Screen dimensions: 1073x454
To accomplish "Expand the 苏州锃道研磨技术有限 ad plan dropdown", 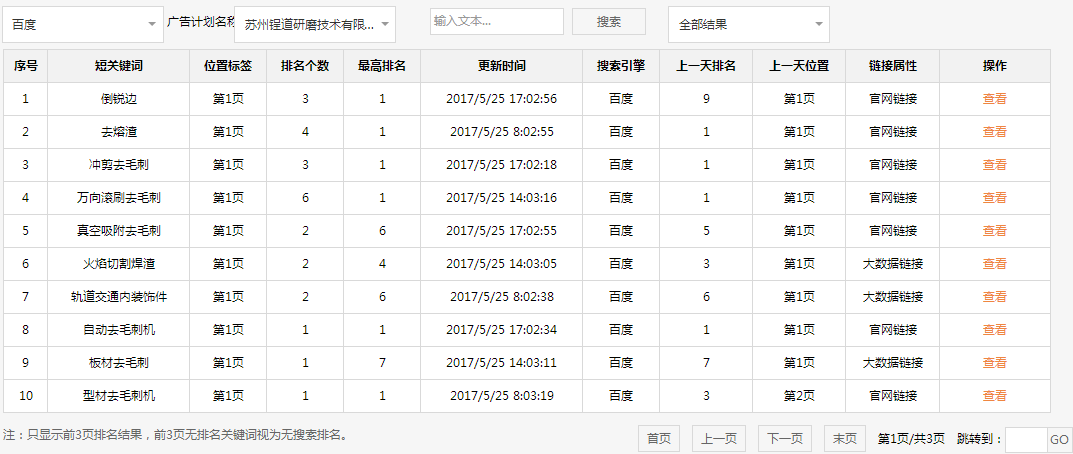I will (315, 25).
